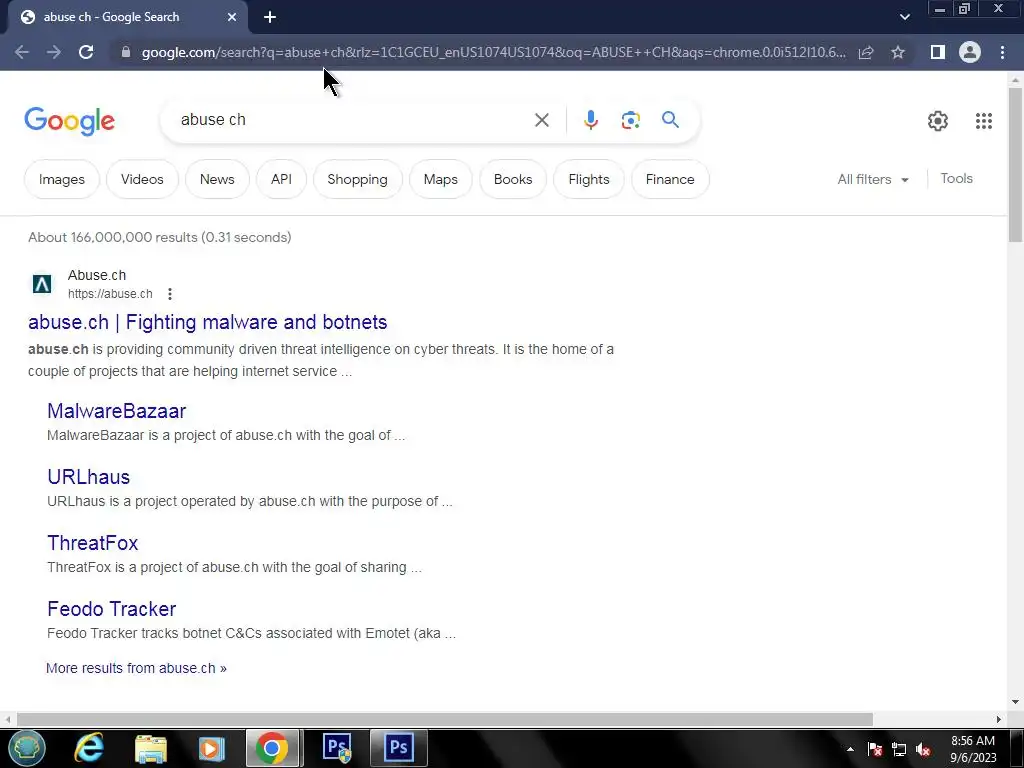Click the scroll right arrow
This screenshot has height=768, width=1024.
[999, 719]
